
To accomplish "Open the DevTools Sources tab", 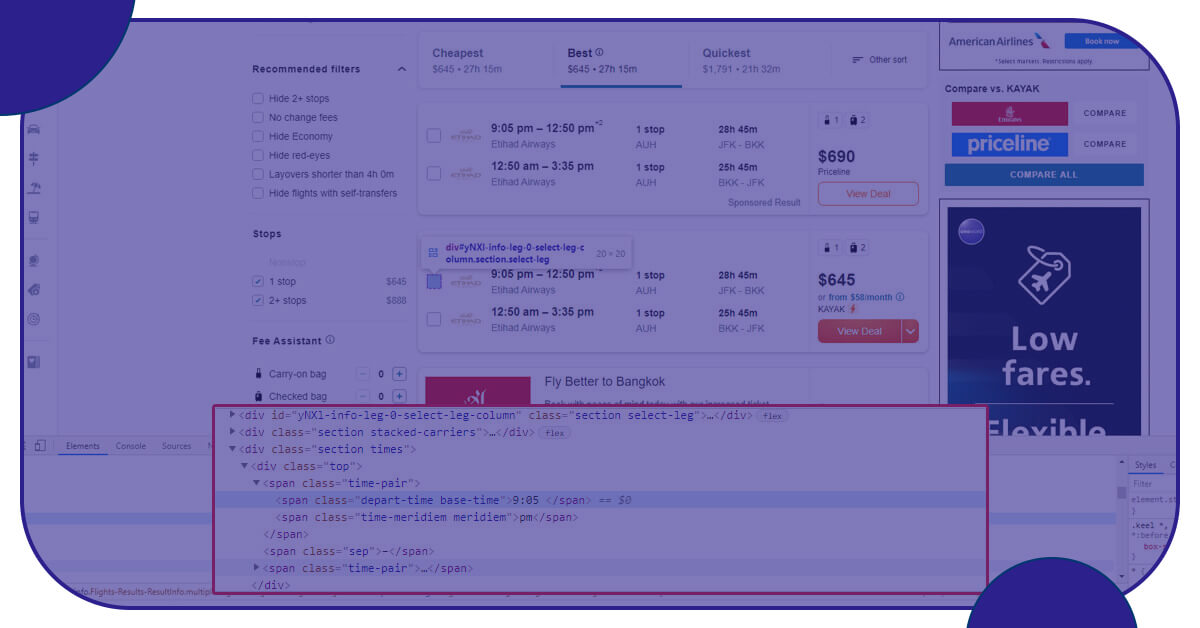I will click(x=176, y=446).
